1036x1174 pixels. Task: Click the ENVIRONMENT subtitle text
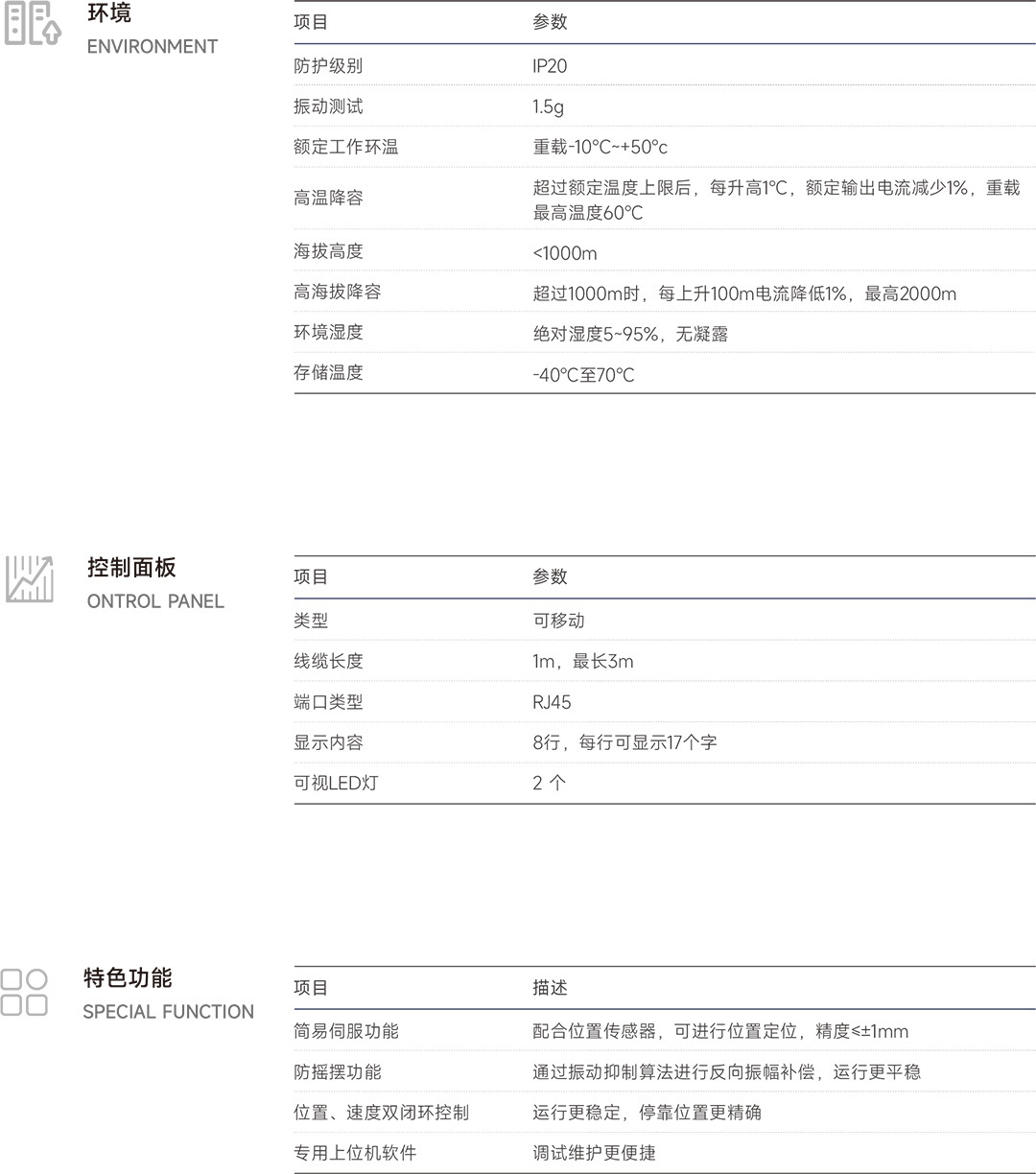[x=153, y=46]
